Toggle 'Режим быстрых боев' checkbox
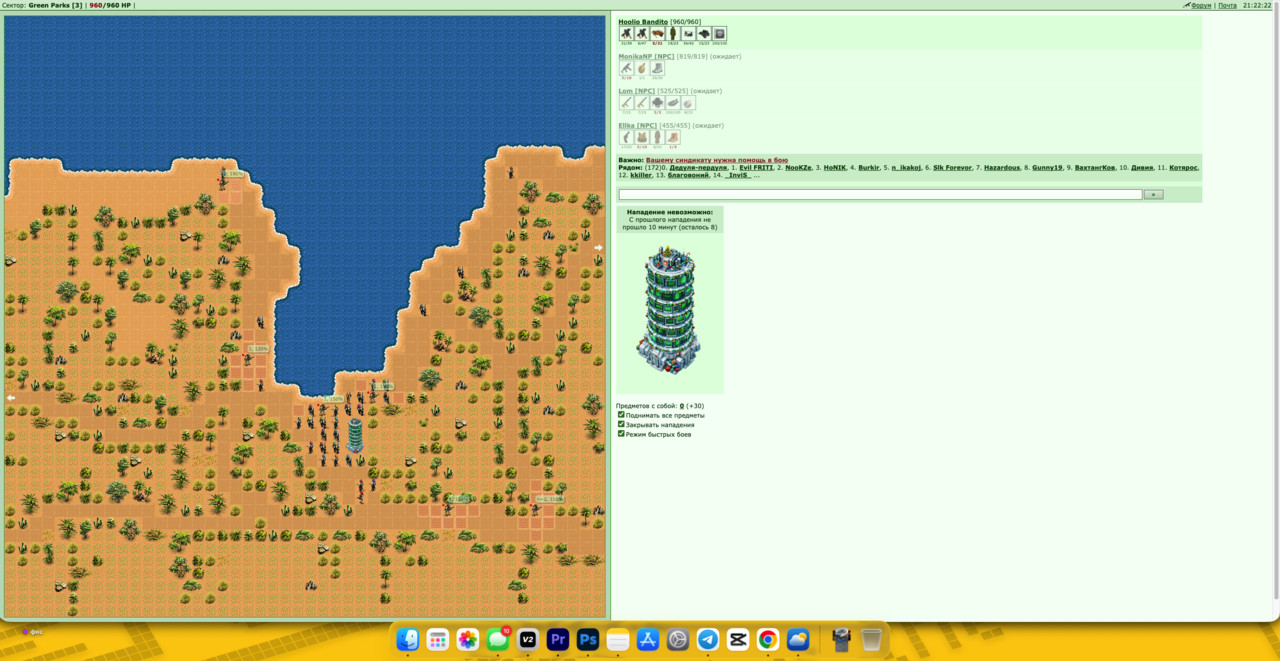Viewport: 1280px width, 661px height. click(x=621, y=434)
